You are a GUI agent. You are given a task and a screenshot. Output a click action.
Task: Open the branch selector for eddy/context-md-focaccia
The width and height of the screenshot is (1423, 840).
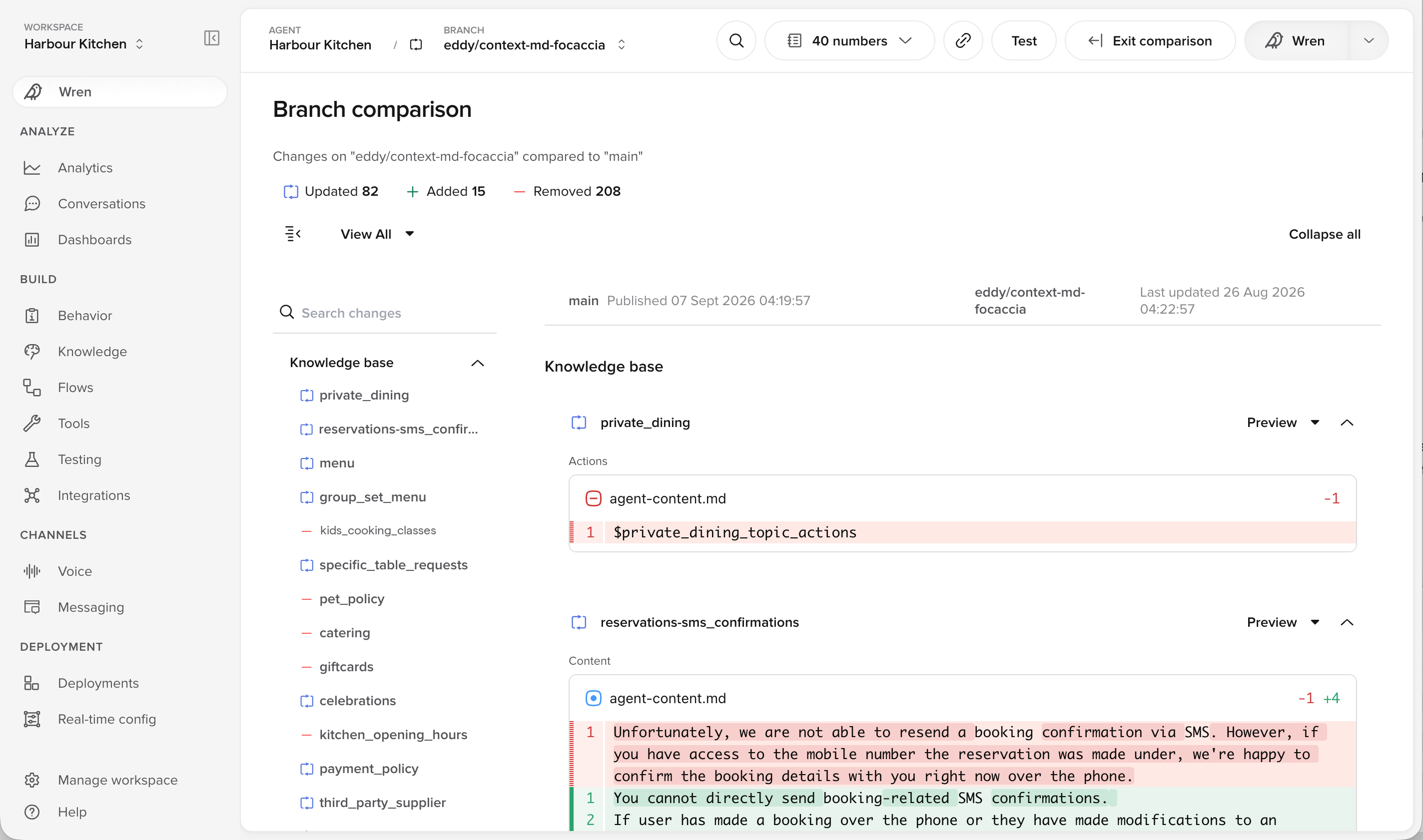(535, 45)
